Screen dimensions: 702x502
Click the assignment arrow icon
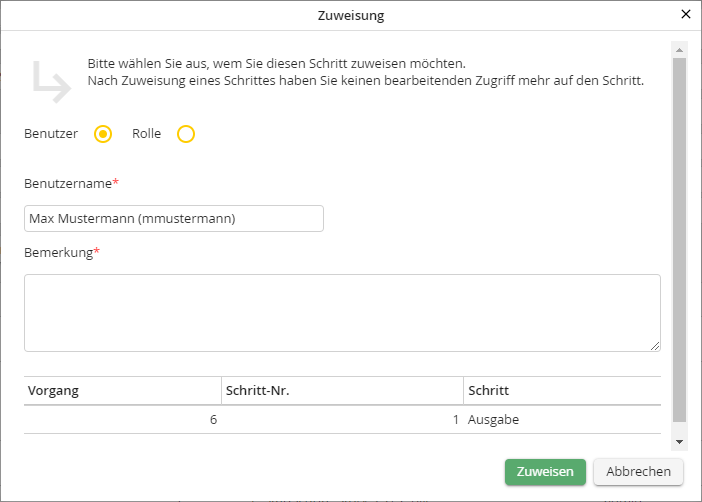pyautogui.click(x=49, y=82)
